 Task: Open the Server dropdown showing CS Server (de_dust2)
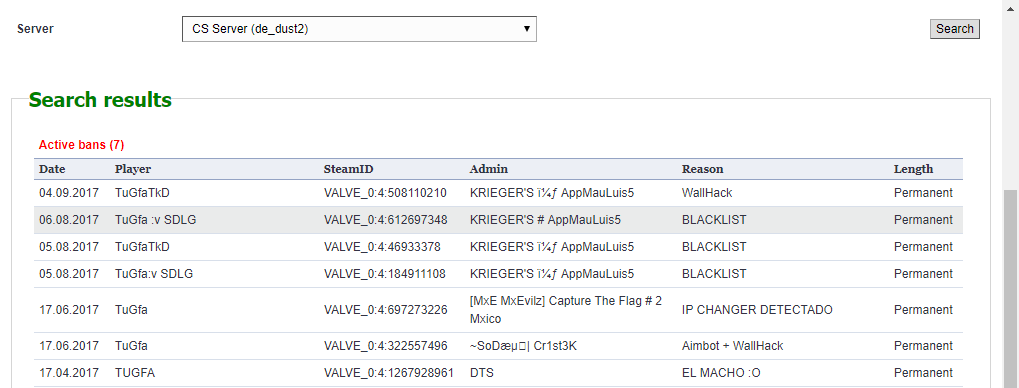tap(359, 29)
